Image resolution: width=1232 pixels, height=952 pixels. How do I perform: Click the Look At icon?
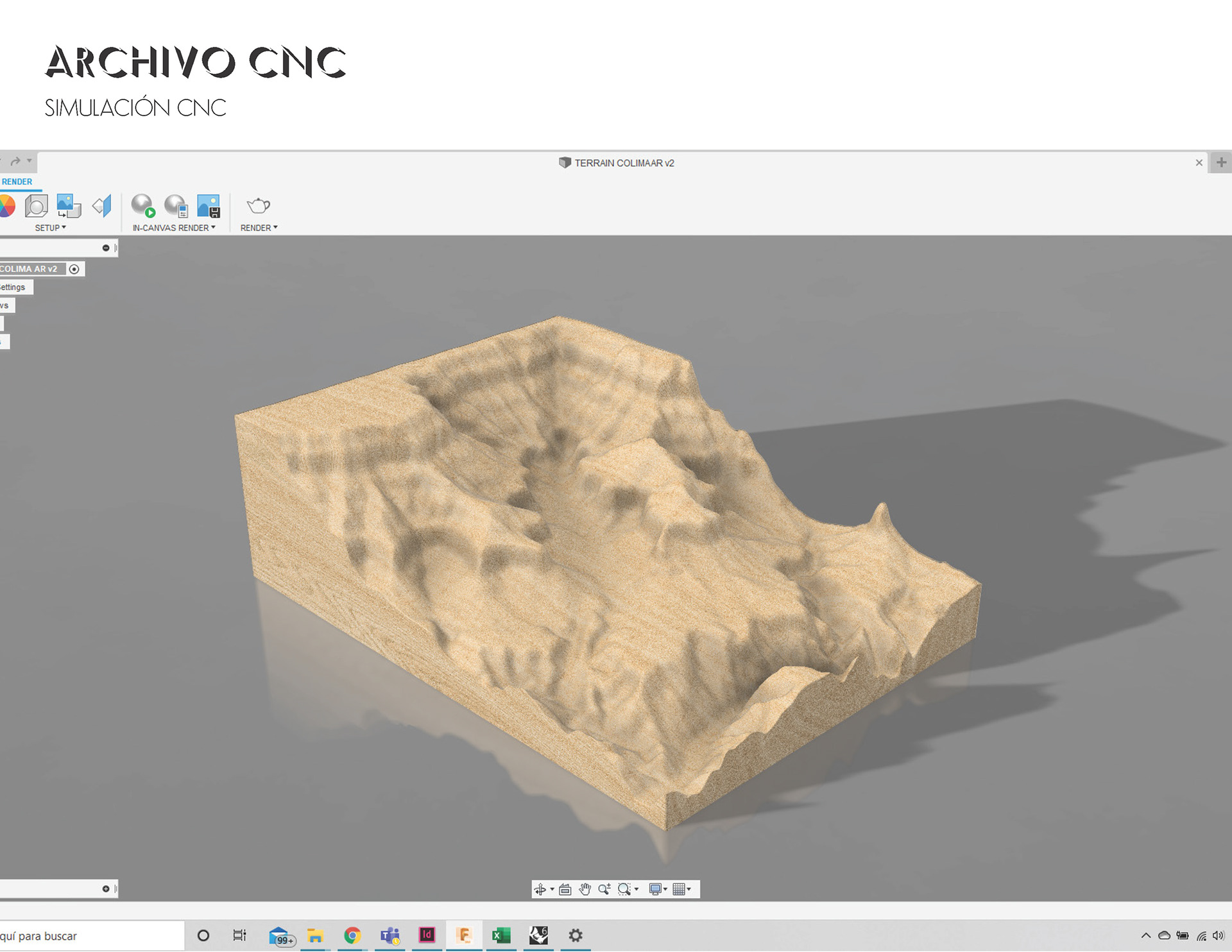tap(565, 889)
